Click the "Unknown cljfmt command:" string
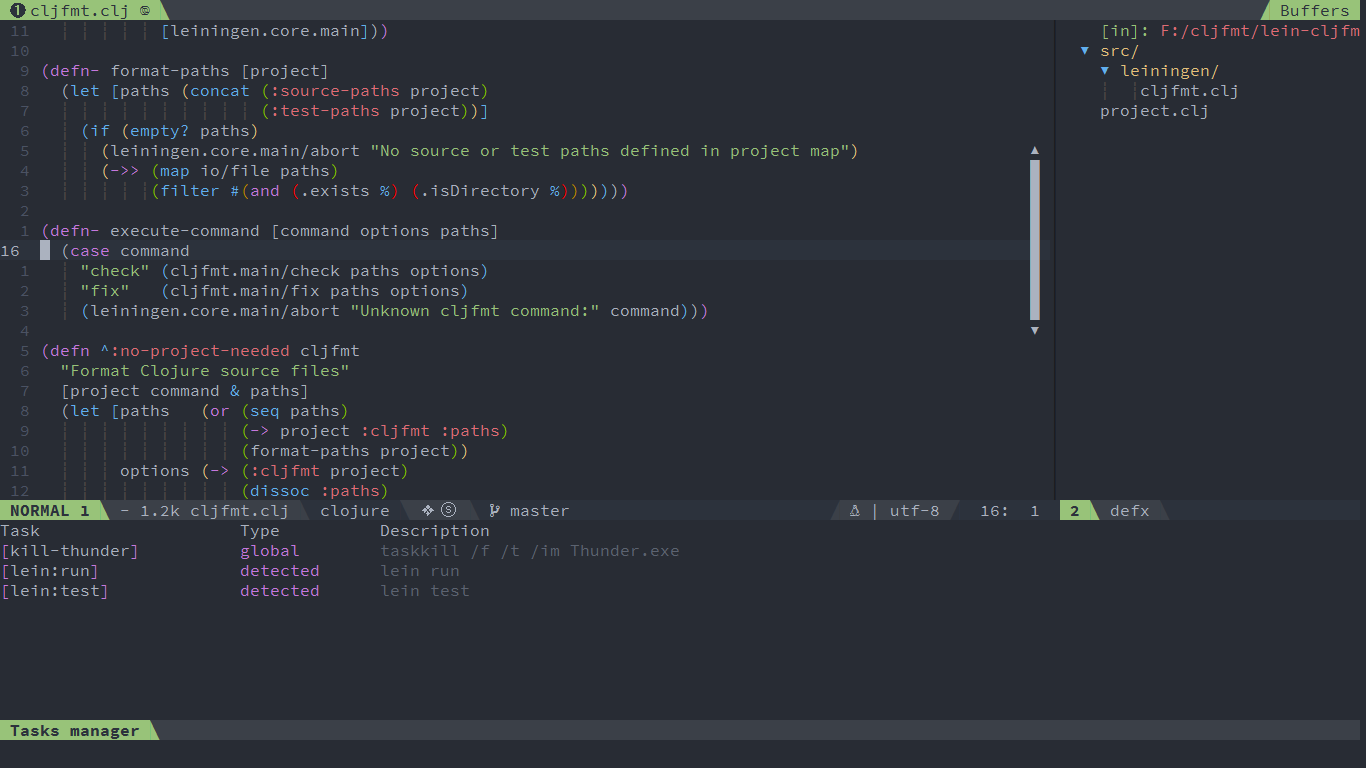 click(x=475, y=311)
